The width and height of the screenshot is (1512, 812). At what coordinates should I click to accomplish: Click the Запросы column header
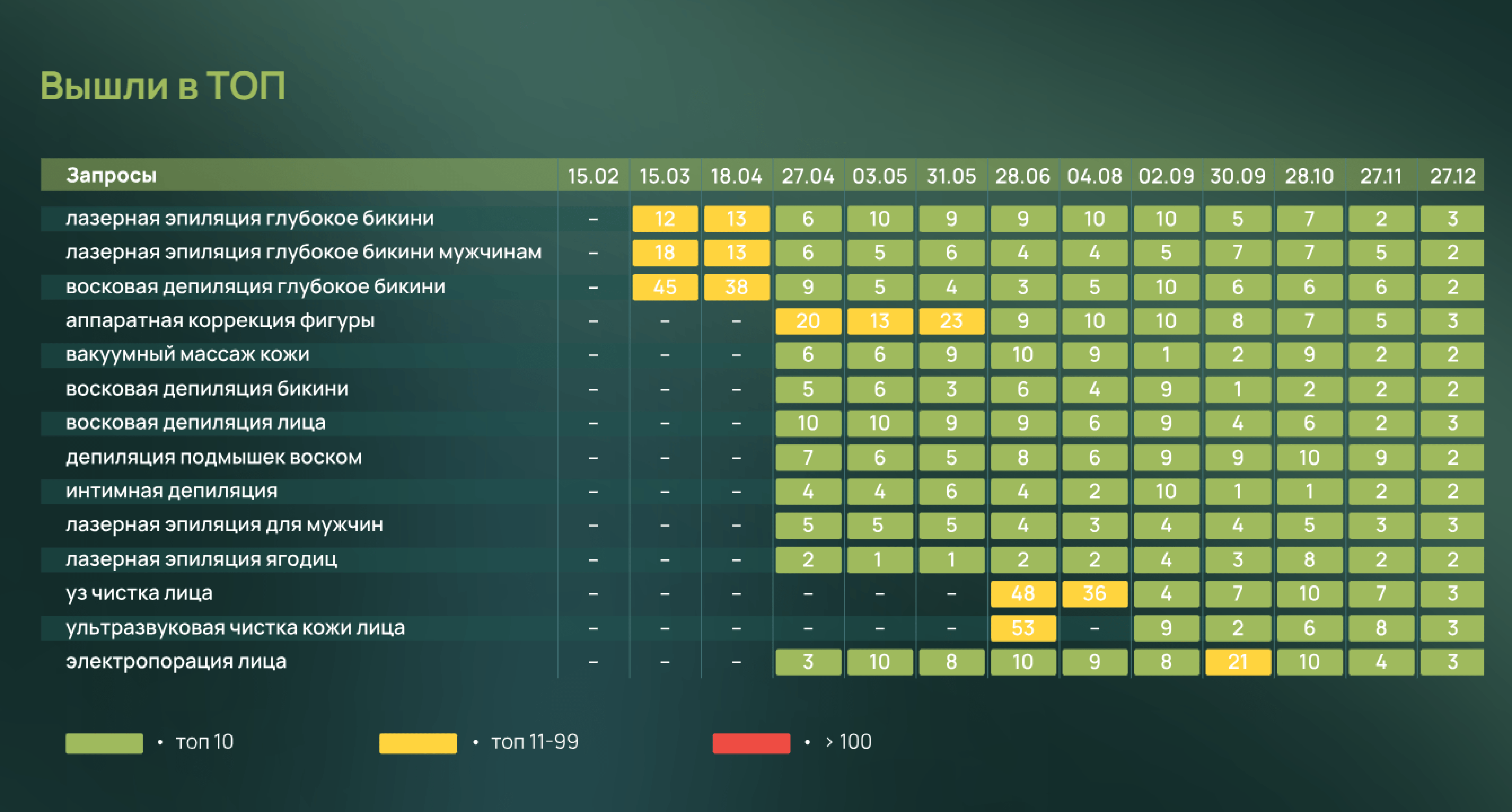[x=111, y=175]
